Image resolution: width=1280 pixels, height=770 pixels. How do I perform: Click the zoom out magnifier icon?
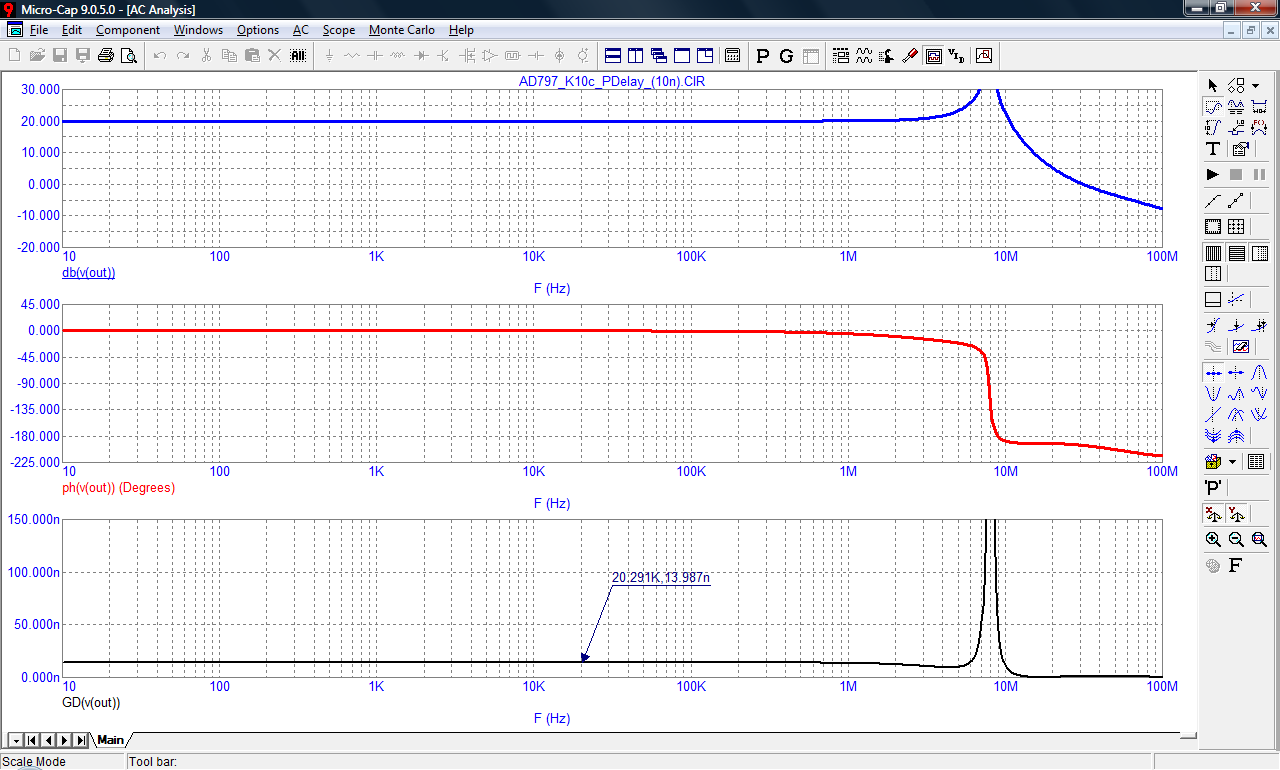1236,539
